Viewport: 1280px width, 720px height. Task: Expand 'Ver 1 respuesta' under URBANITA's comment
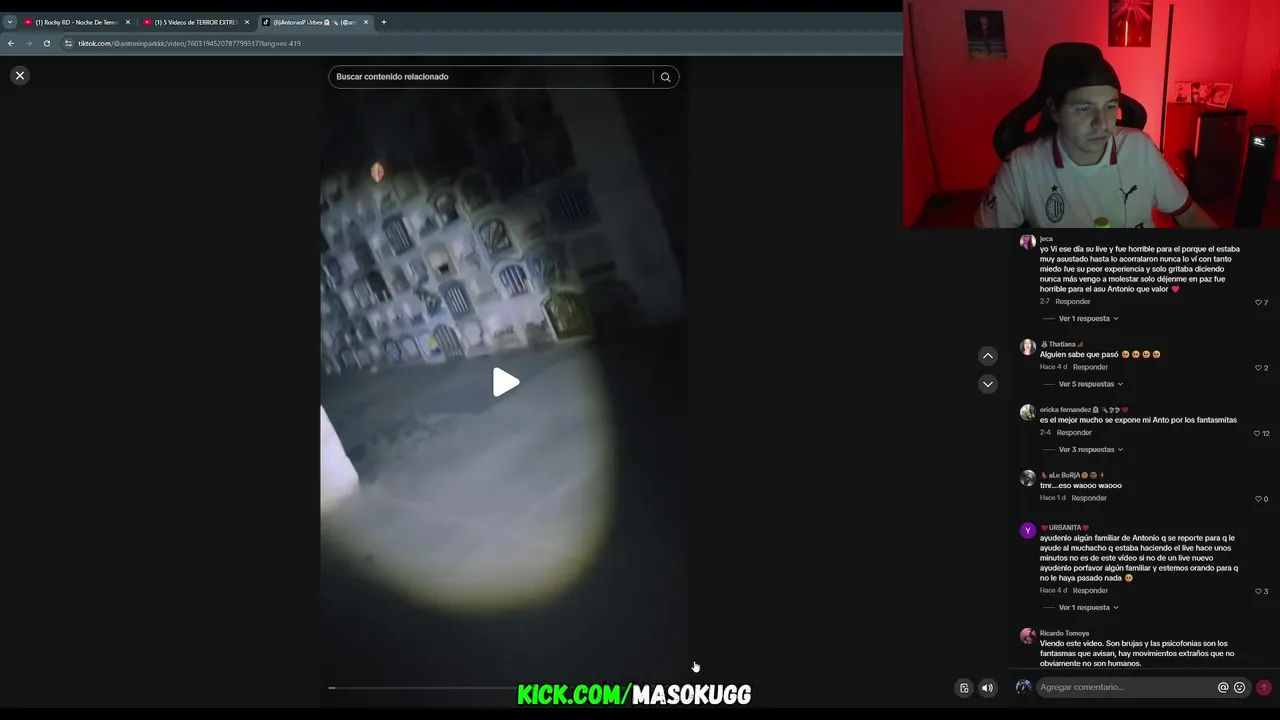click(x=1088, y=608)
